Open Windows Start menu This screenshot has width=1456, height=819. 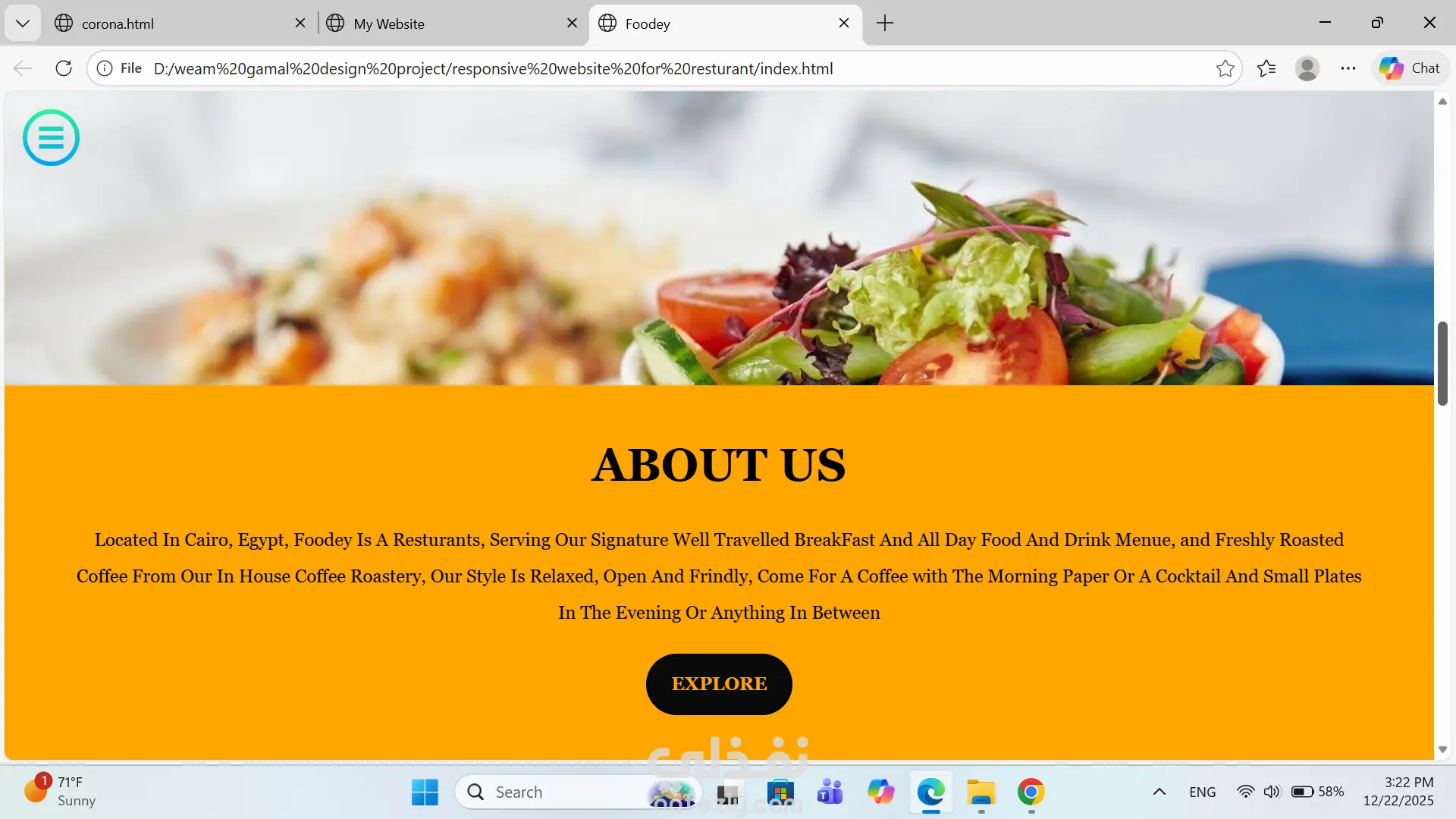coord(425,792)
